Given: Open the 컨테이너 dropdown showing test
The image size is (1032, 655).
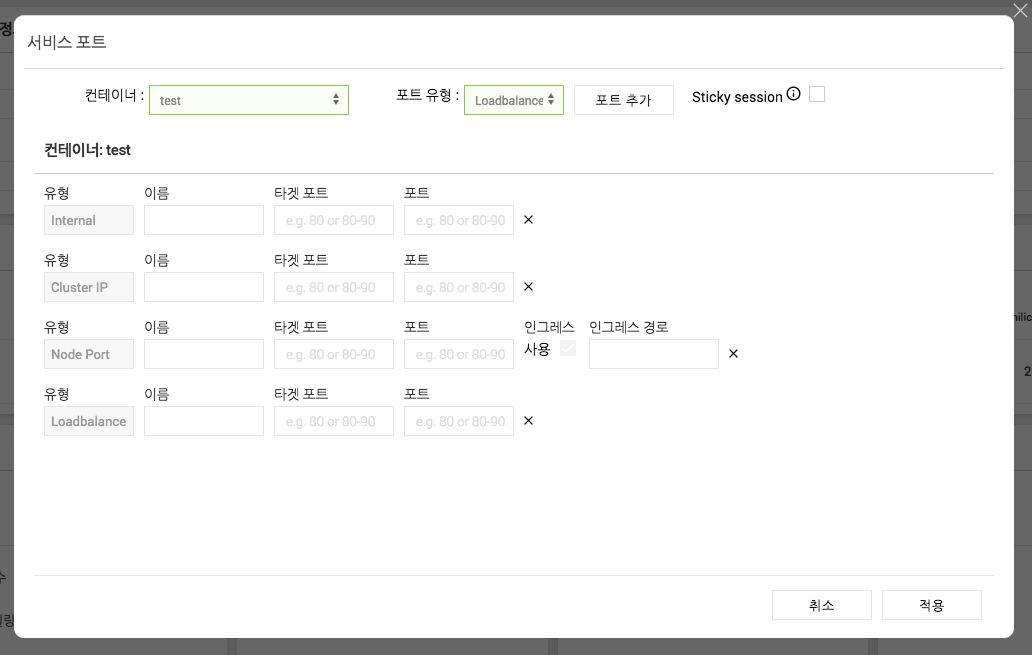Looking at the screenshot, I should [249, 100].
